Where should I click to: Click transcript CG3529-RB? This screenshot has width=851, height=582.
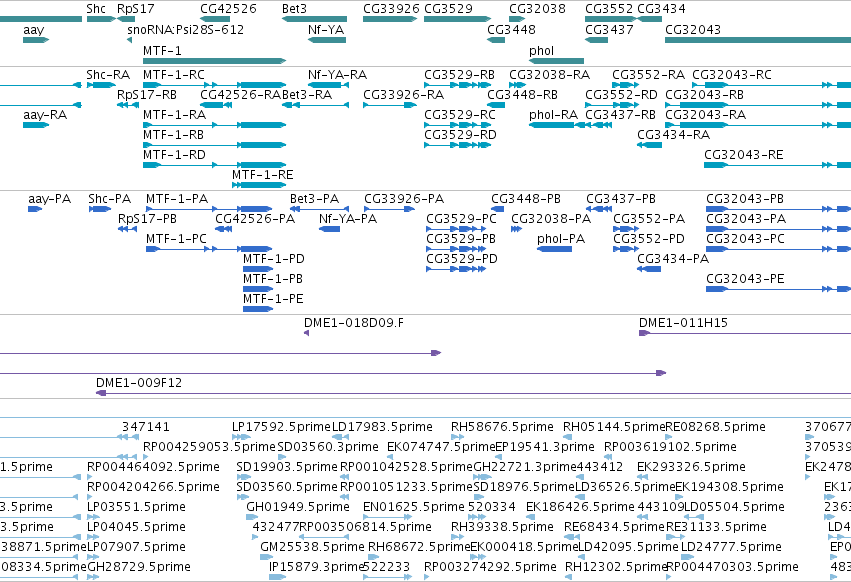[458, 85]
